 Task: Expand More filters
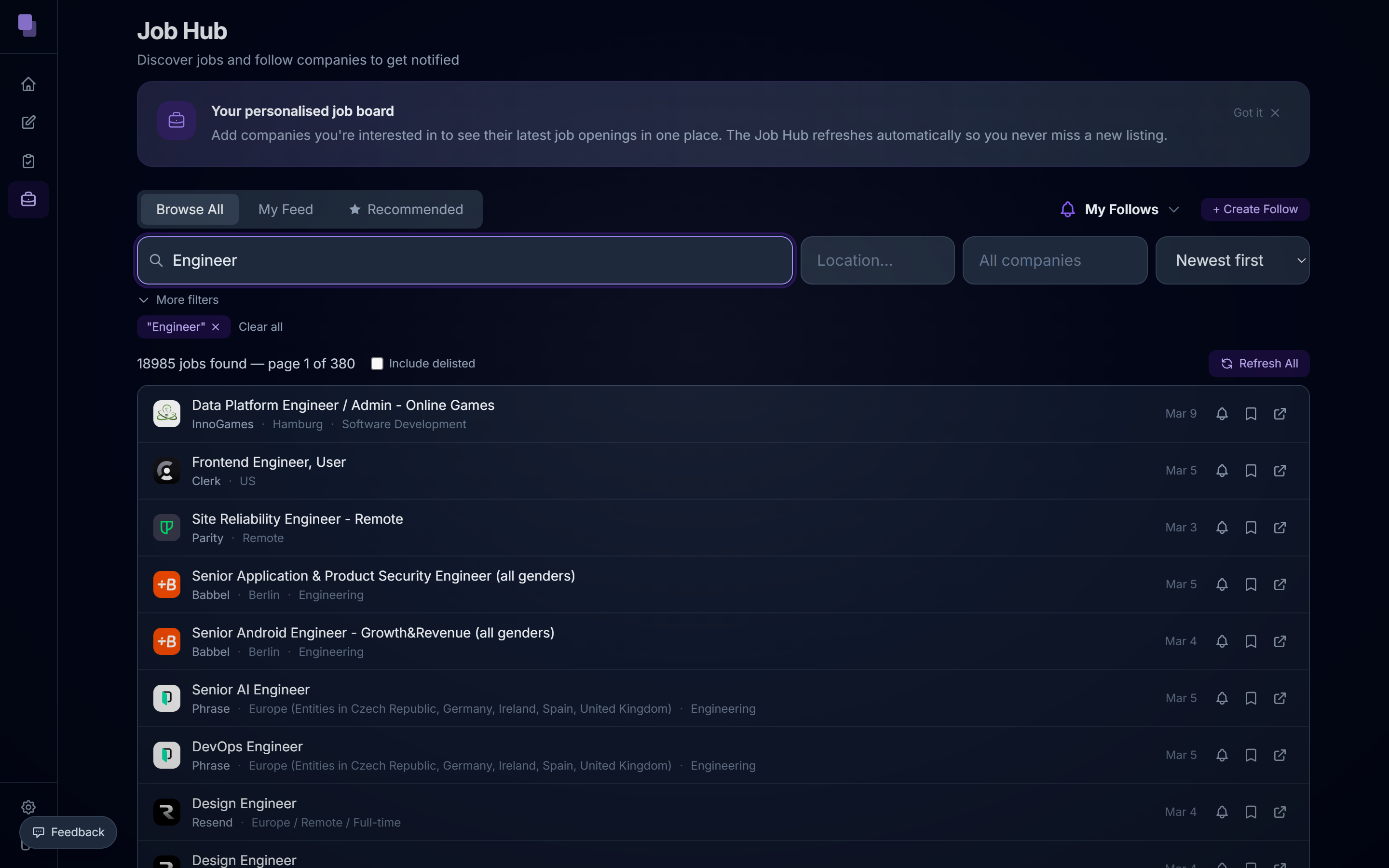pyautogui.click(x=178, y=299)
